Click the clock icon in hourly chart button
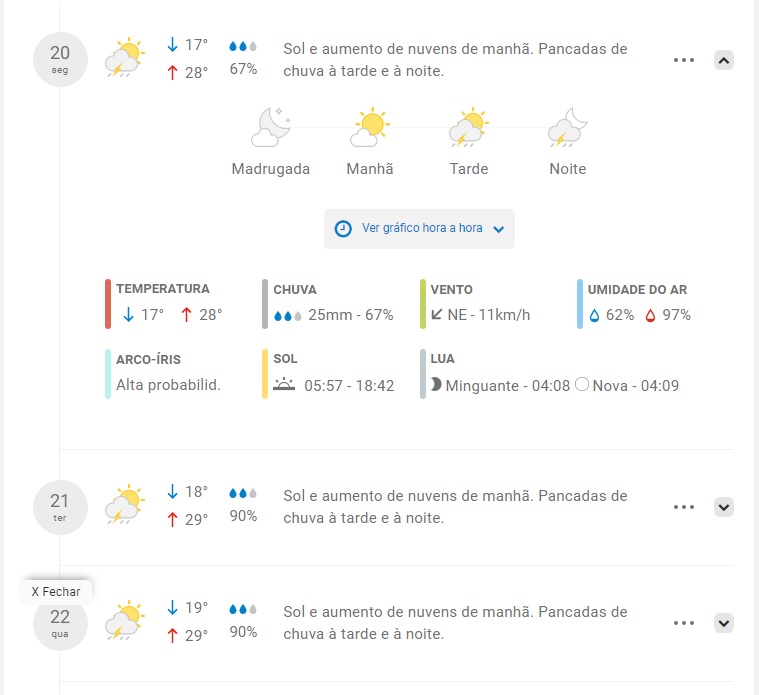This screenshot has width=759, height=695. (343, 228)
